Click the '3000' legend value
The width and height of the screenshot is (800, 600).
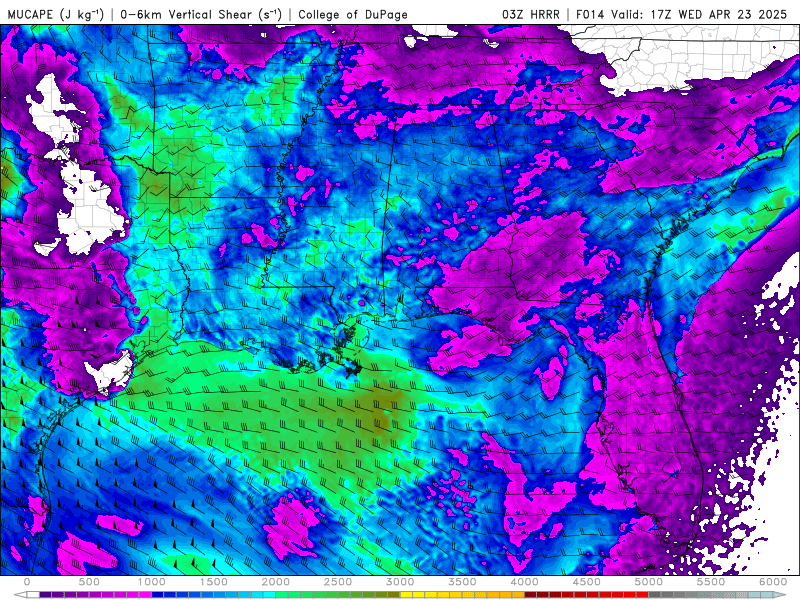(400, 582)
